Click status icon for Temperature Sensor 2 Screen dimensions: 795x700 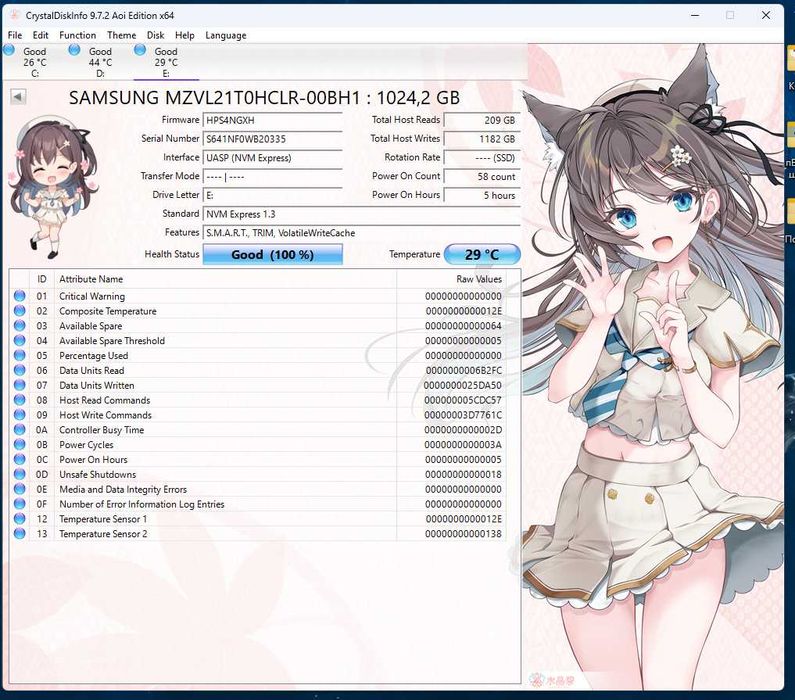20,533
